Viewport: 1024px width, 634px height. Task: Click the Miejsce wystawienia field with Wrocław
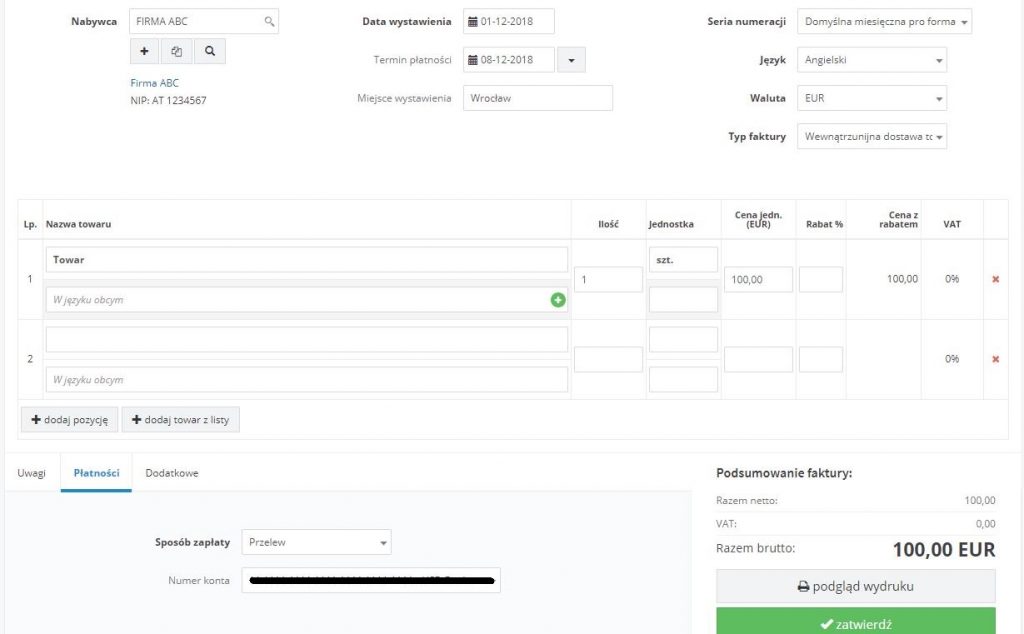tap(537, 98)
